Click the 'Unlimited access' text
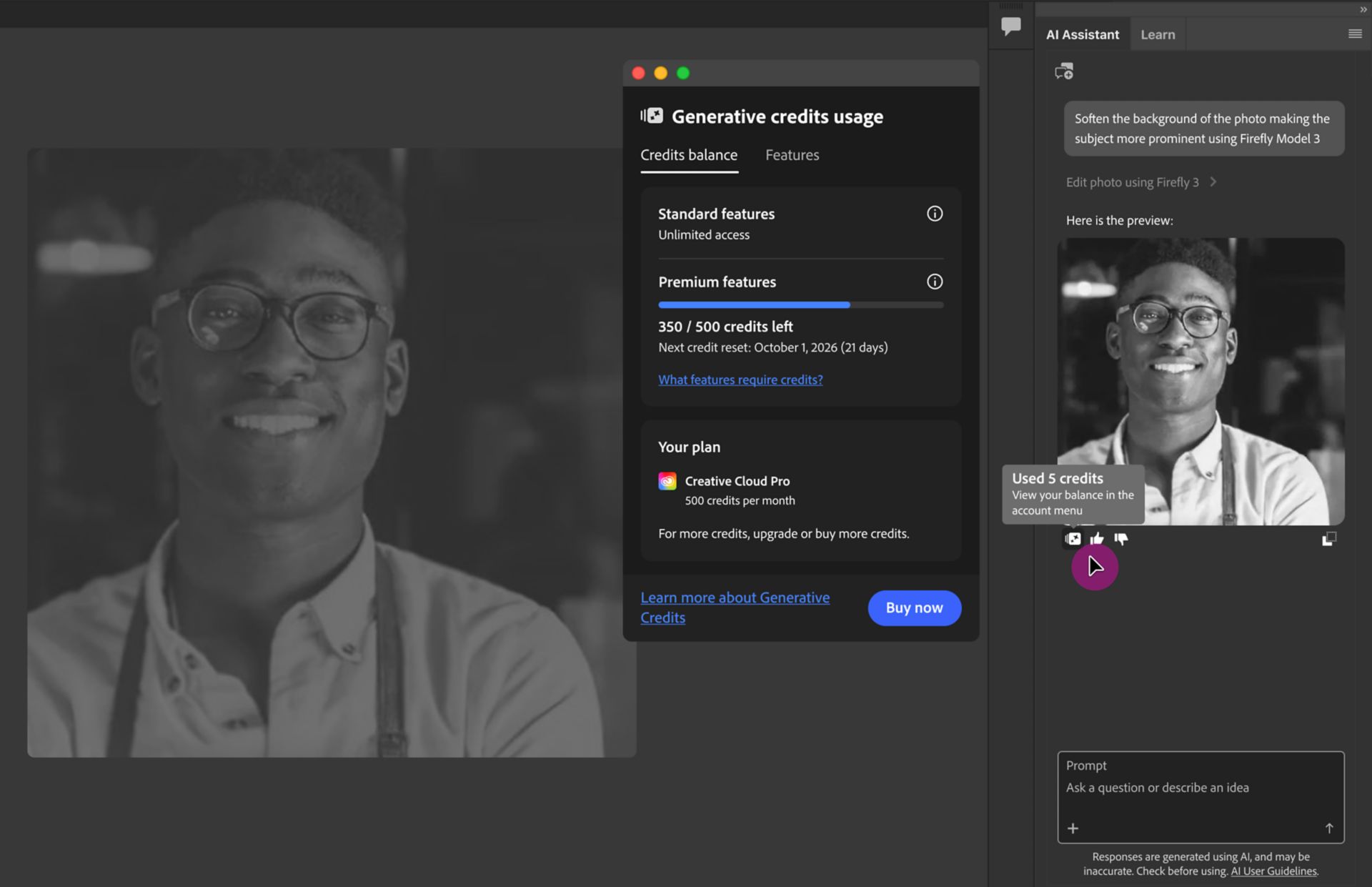This screenshot has height=887, width=1372. (704, 234)
